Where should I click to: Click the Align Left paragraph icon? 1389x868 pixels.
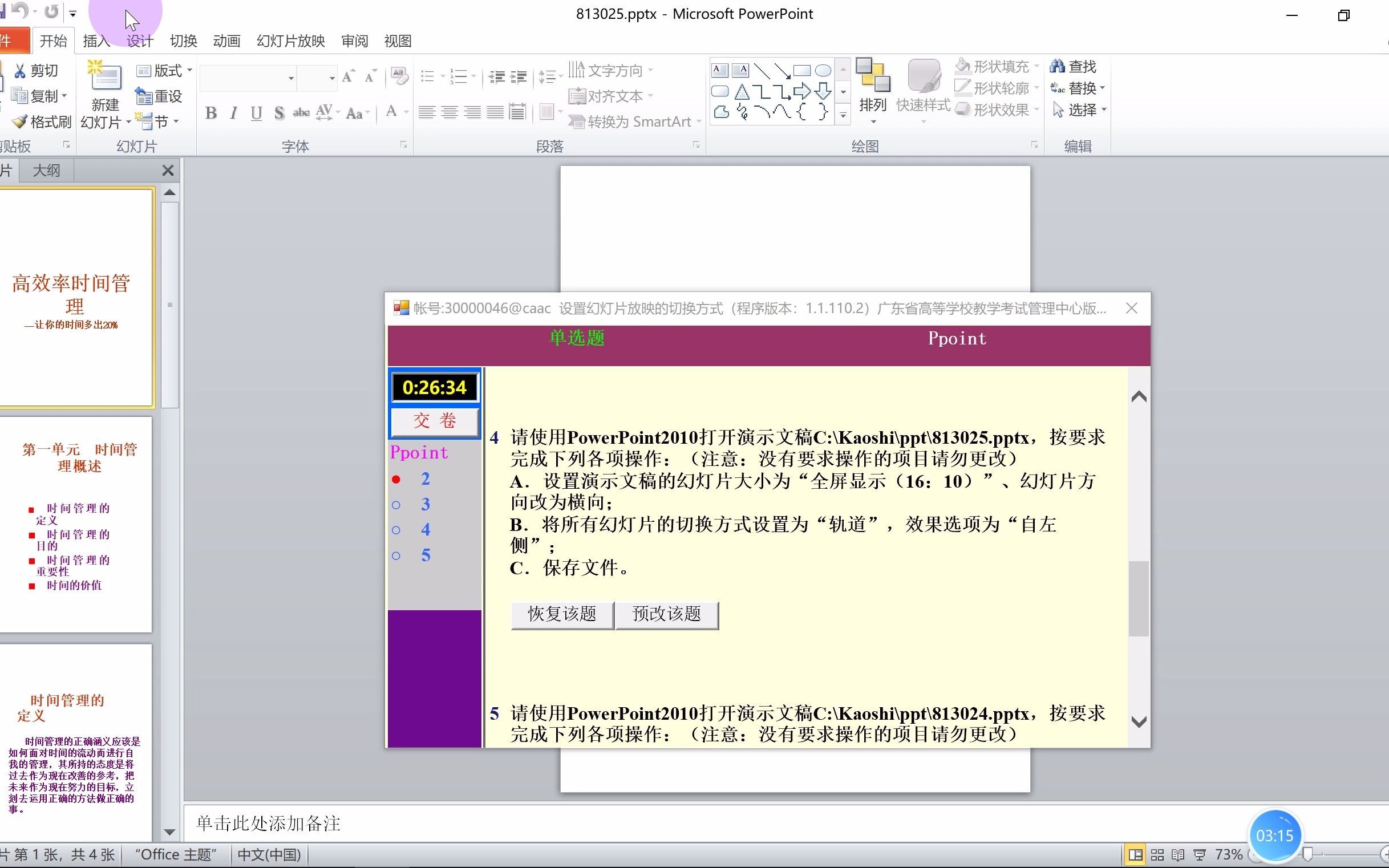point(426,112)
